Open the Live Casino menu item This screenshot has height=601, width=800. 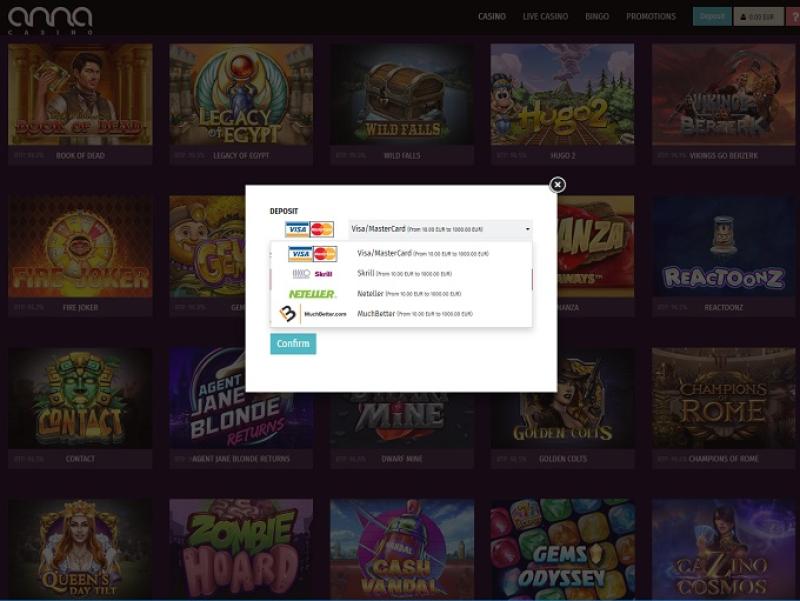[545, 16]
